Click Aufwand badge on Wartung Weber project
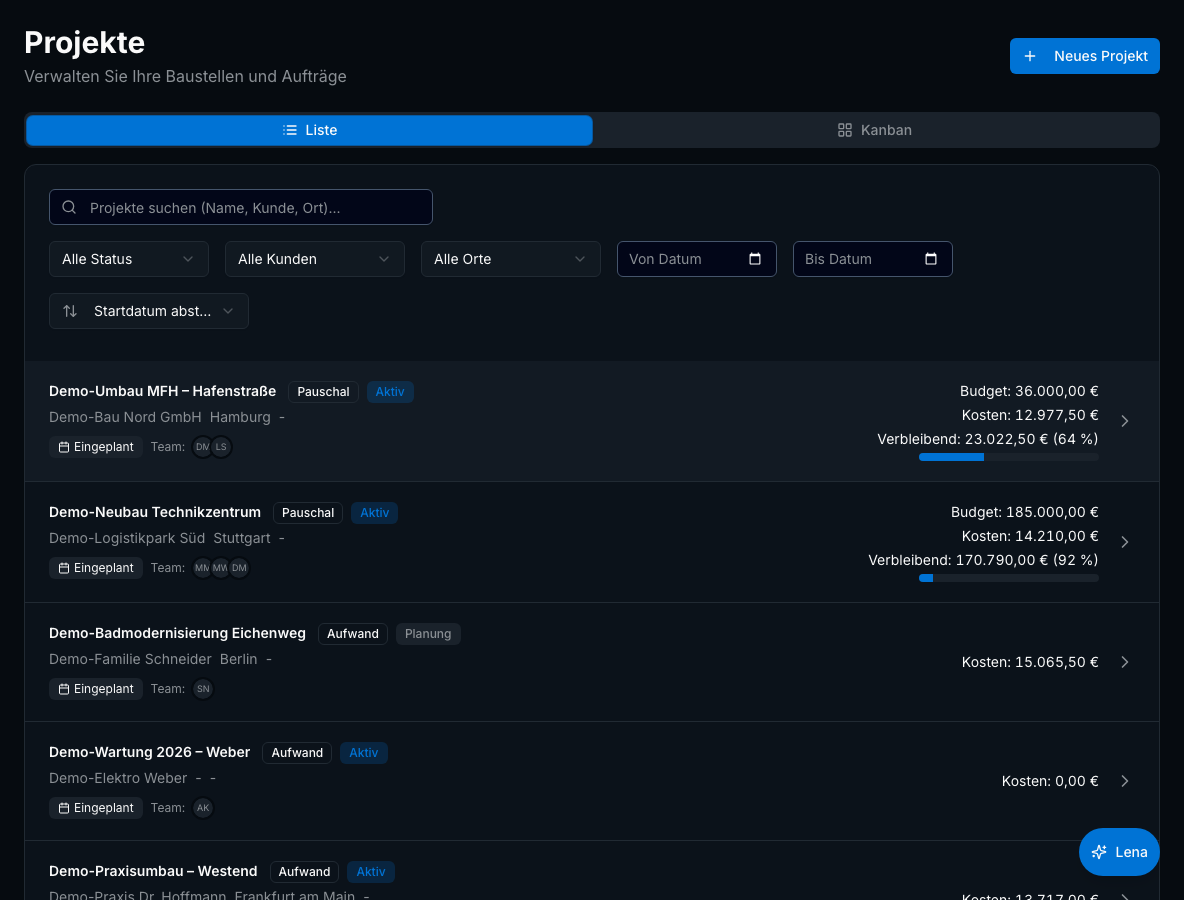The image size is (1184, 900). click(297, 753)
